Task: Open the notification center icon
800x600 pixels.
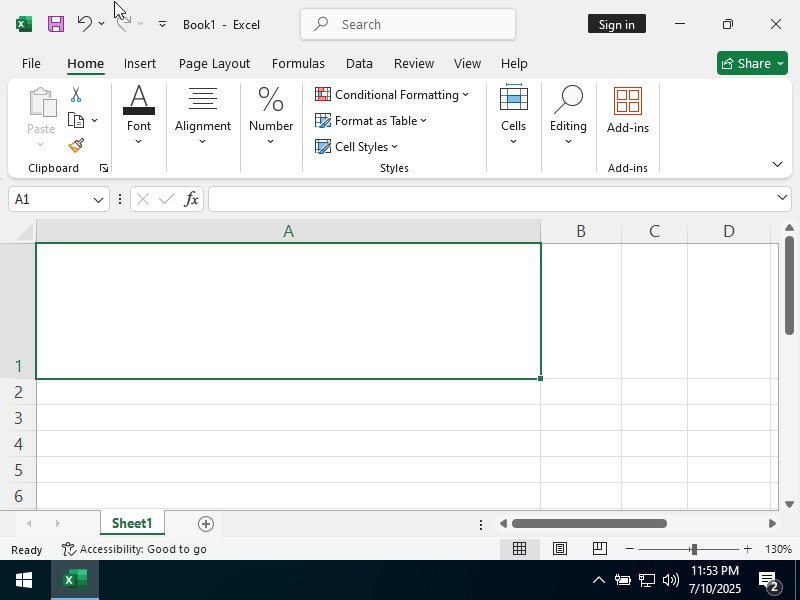Action: [x=768, y=580]
